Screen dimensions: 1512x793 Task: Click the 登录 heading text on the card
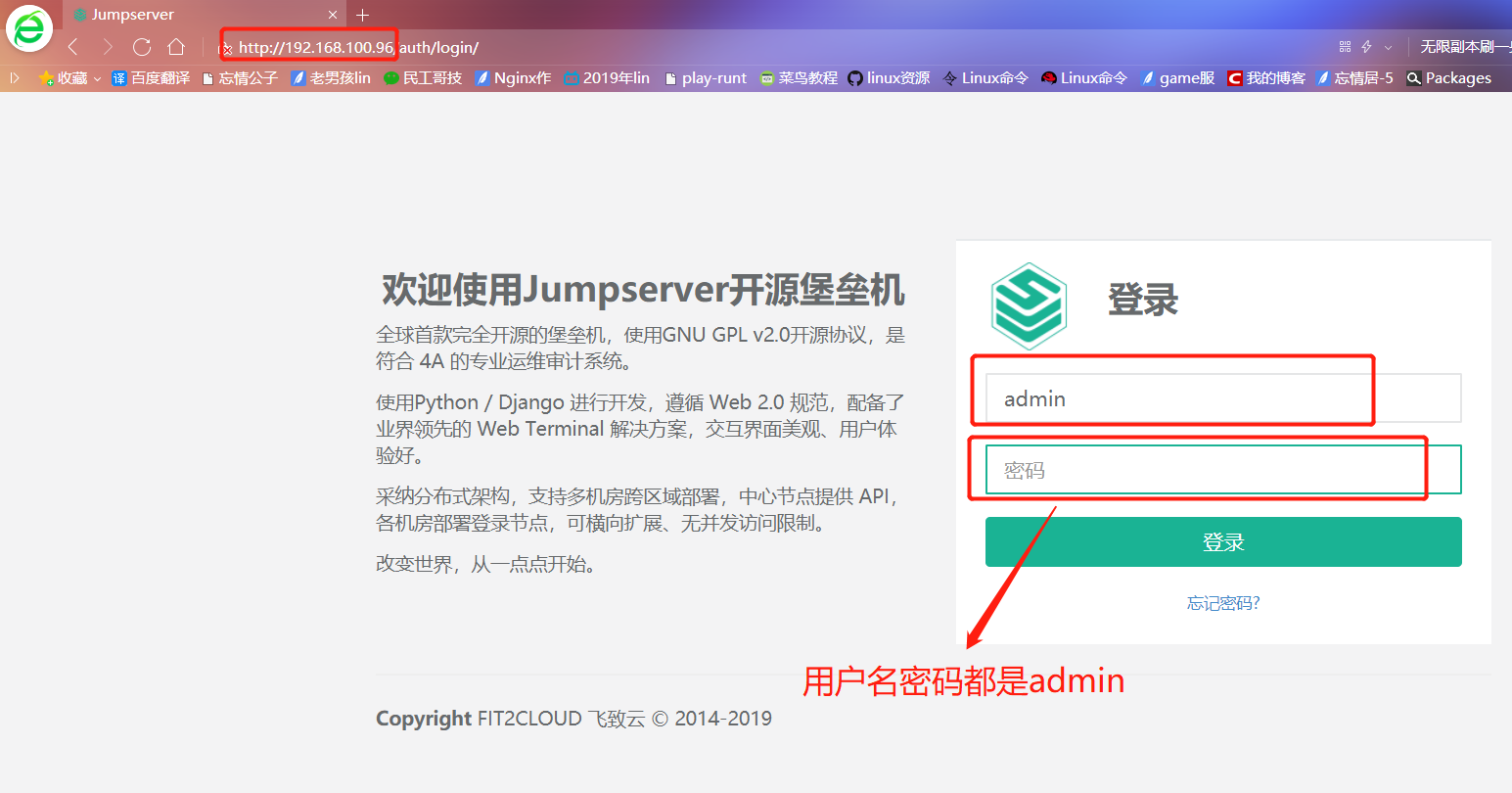[1143, 300]
